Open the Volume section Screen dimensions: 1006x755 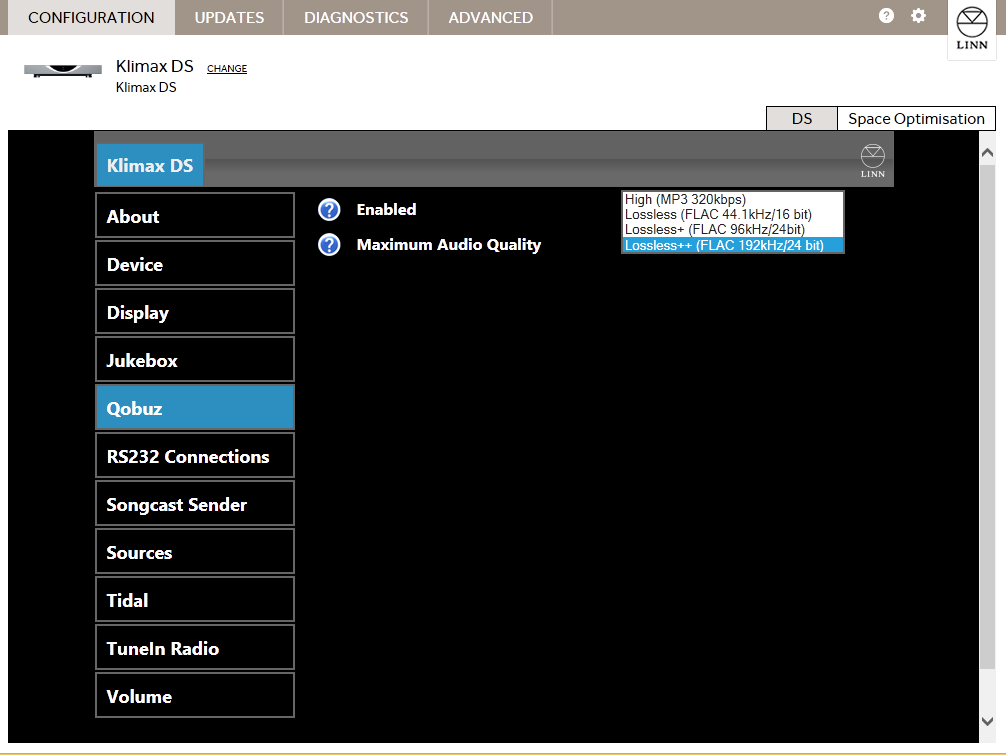[x=195, y=696]
